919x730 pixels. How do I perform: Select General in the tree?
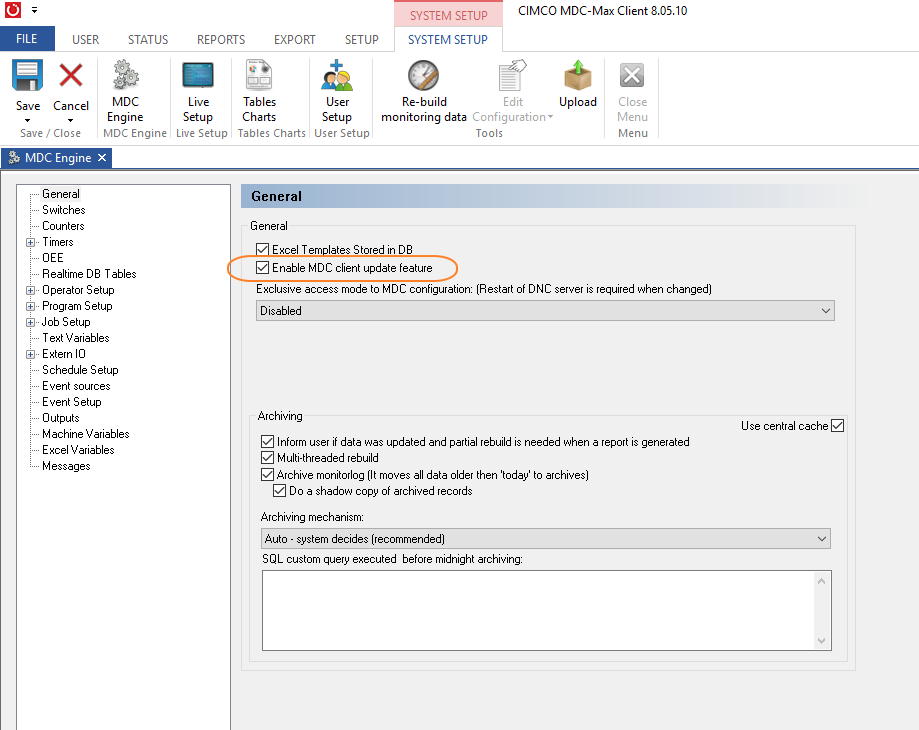(x=61, y=194)
